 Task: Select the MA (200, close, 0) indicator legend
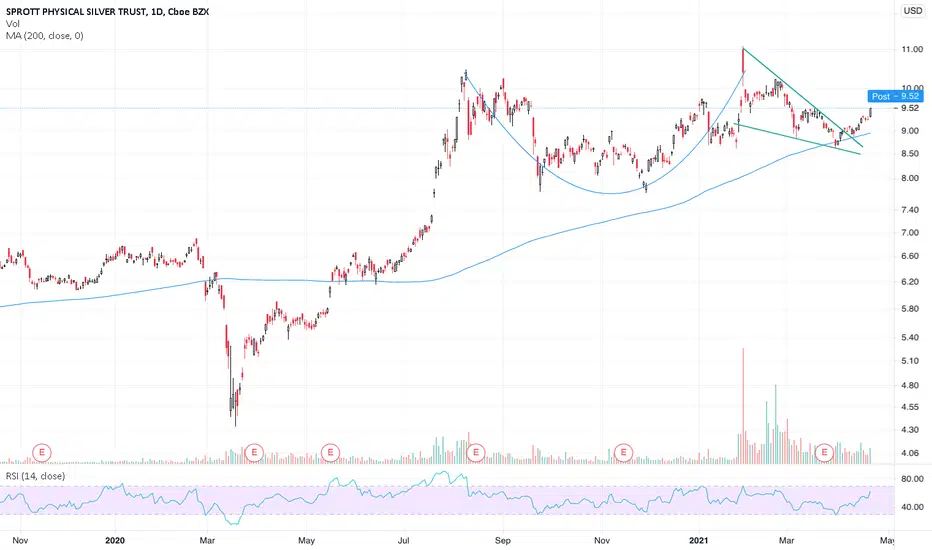click(45, 36)
